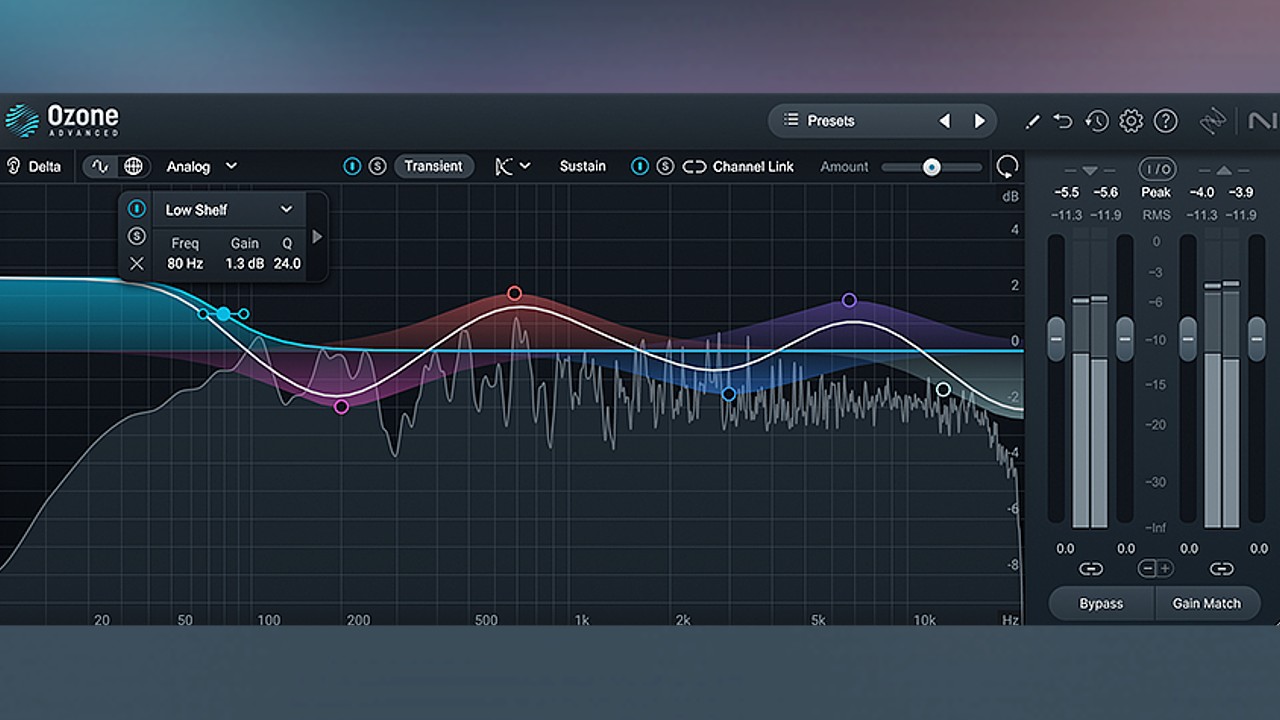1280x720 pixels.
Task: Click the Bypass button
Action: tap(1101, 603)
